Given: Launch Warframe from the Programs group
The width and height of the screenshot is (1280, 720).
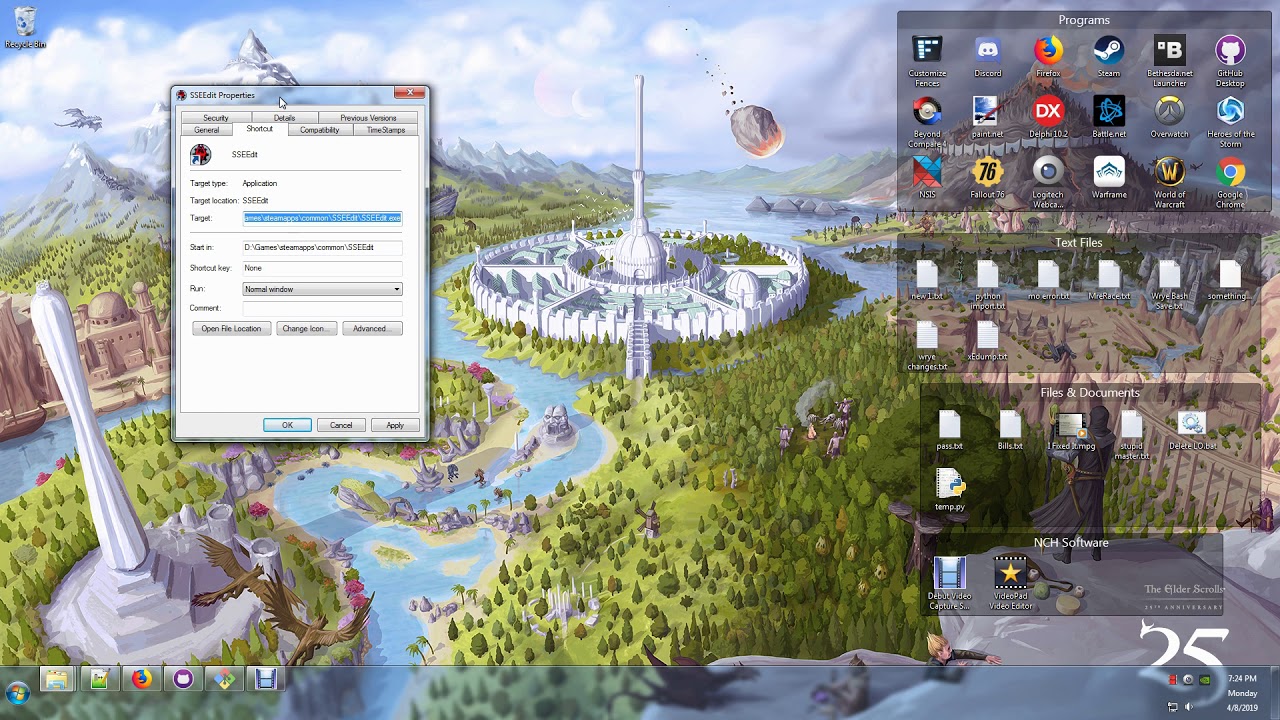Looking at the screenshot, I should tap(1109, 178).
